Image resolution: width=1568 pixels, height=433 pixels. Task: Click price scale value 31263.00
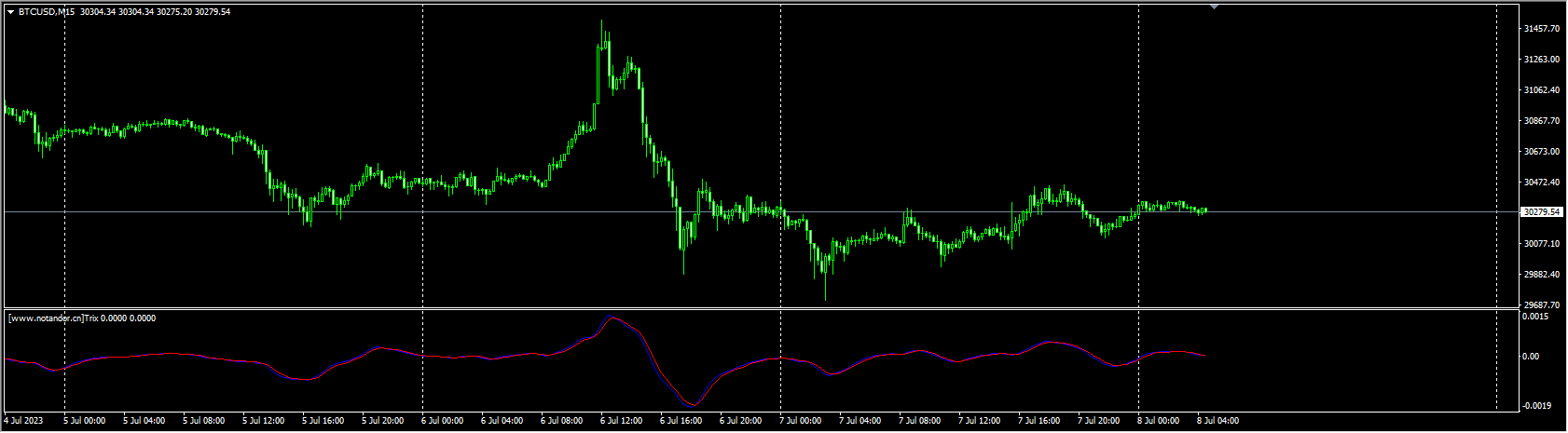[1541, 60]
